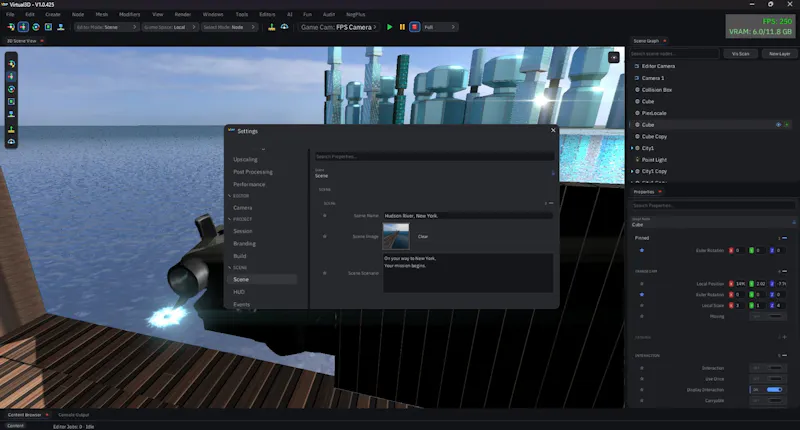
Task: Toggle visibility eye on the selected Cube node
Action: pyautogui.click(x=779, y=125)
